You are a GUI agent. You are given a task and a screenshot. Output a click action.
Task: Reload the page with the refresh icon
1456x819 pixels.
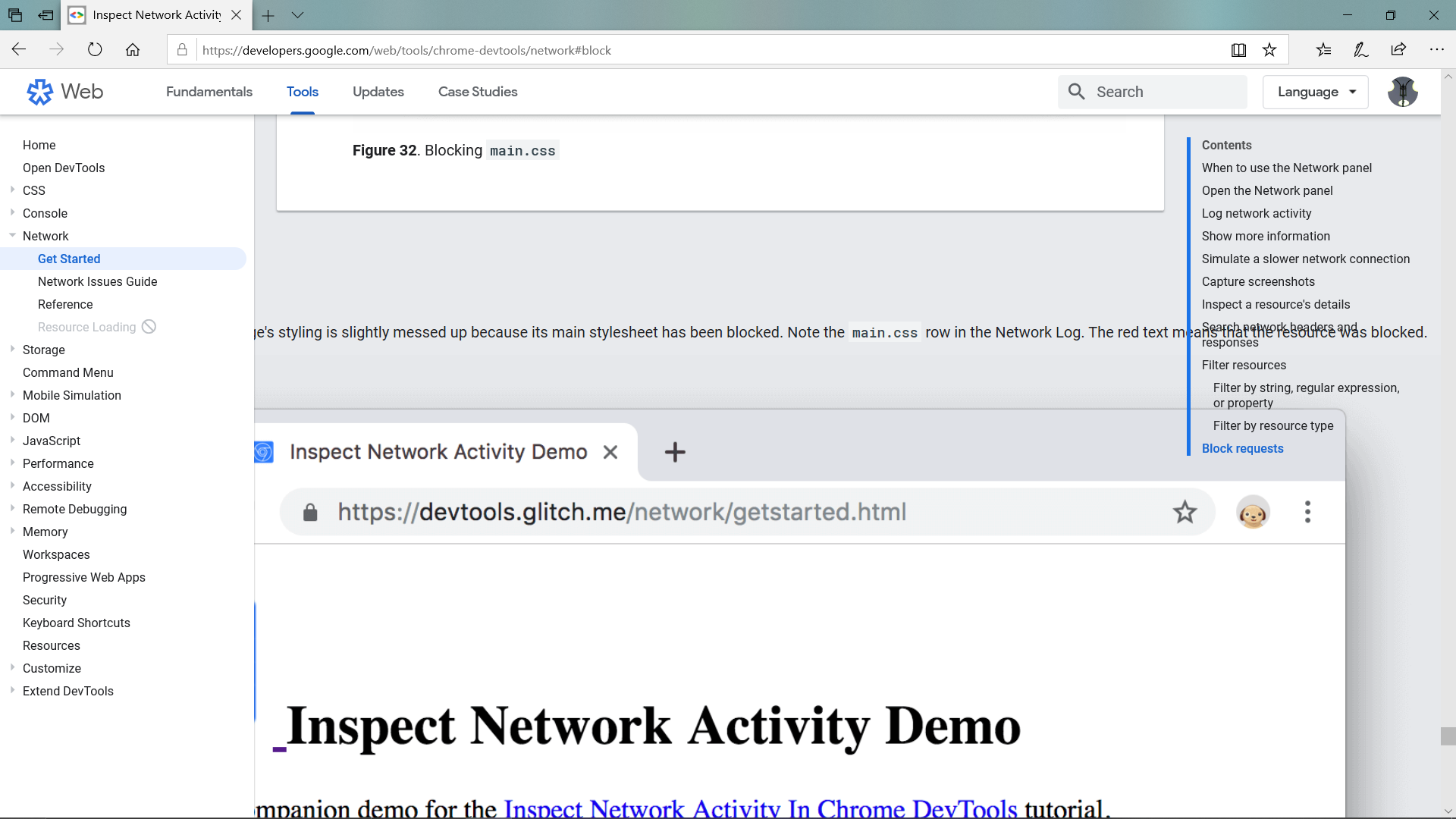click(95, 49)
